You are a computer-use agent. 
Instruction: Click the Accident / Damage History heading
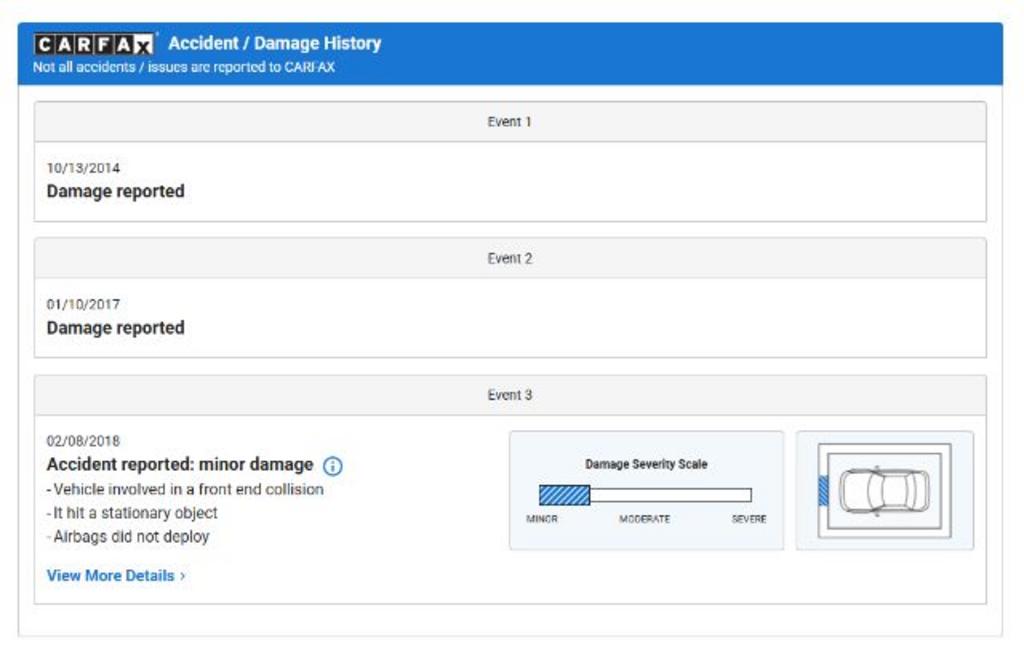pos(275,43)
